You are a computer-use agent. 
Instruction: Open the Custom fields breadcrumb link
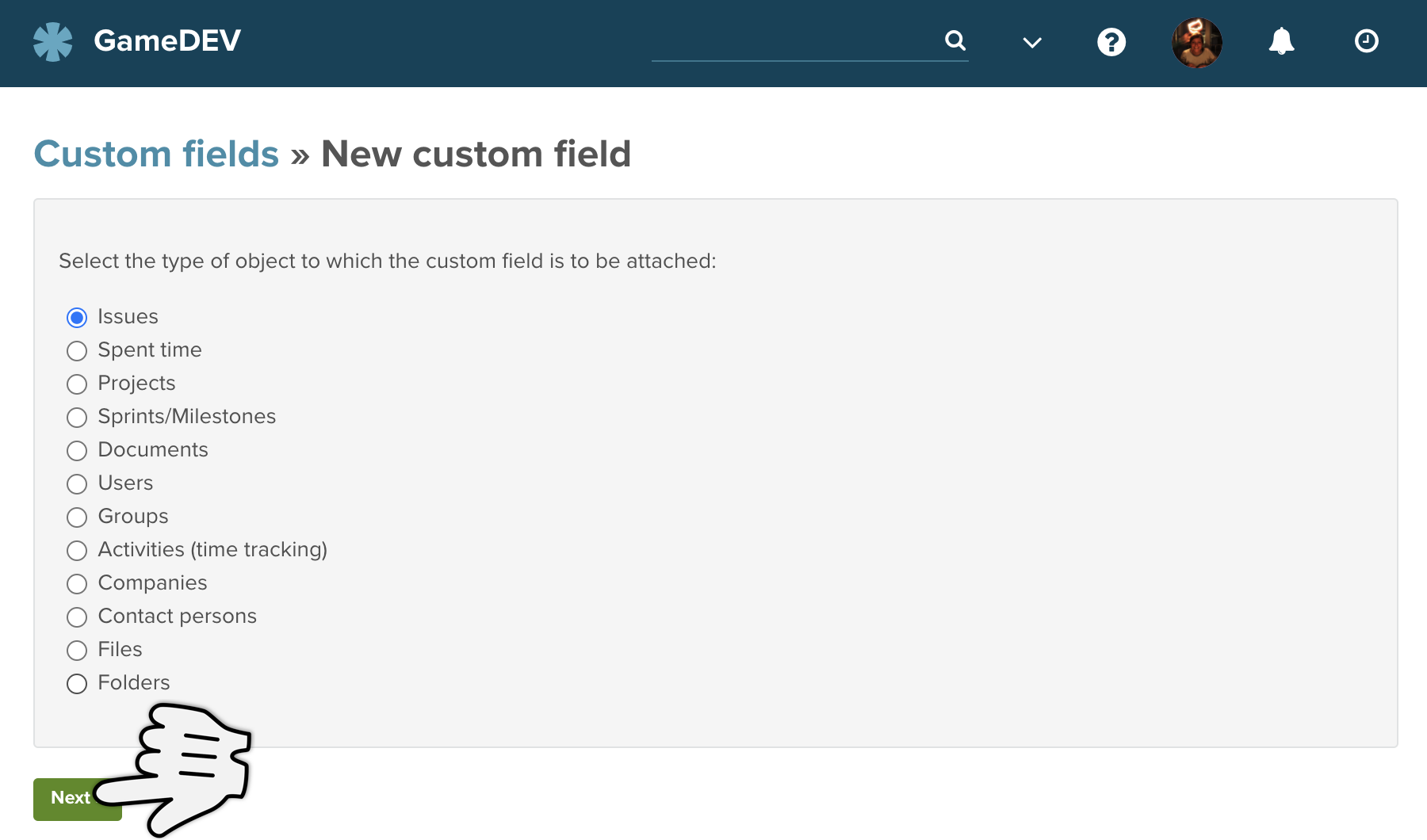tap(156, 154)
